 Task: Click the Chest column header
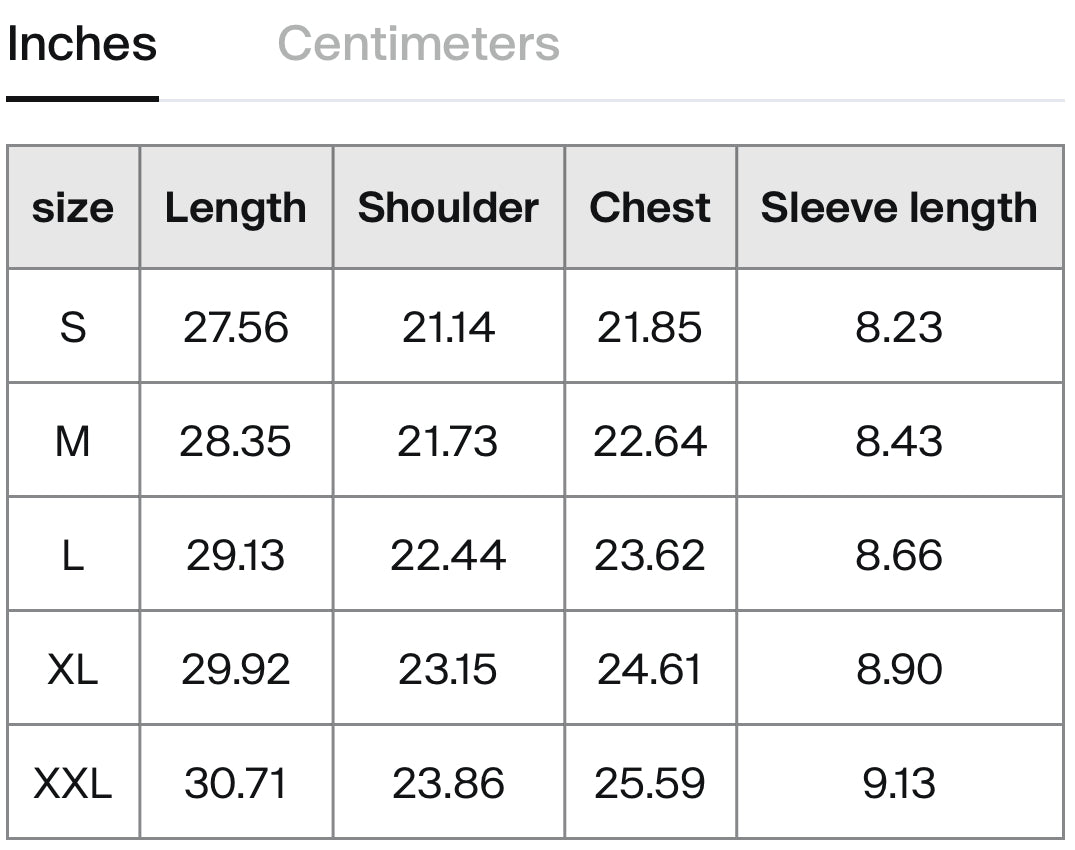(x=650, y=207)
